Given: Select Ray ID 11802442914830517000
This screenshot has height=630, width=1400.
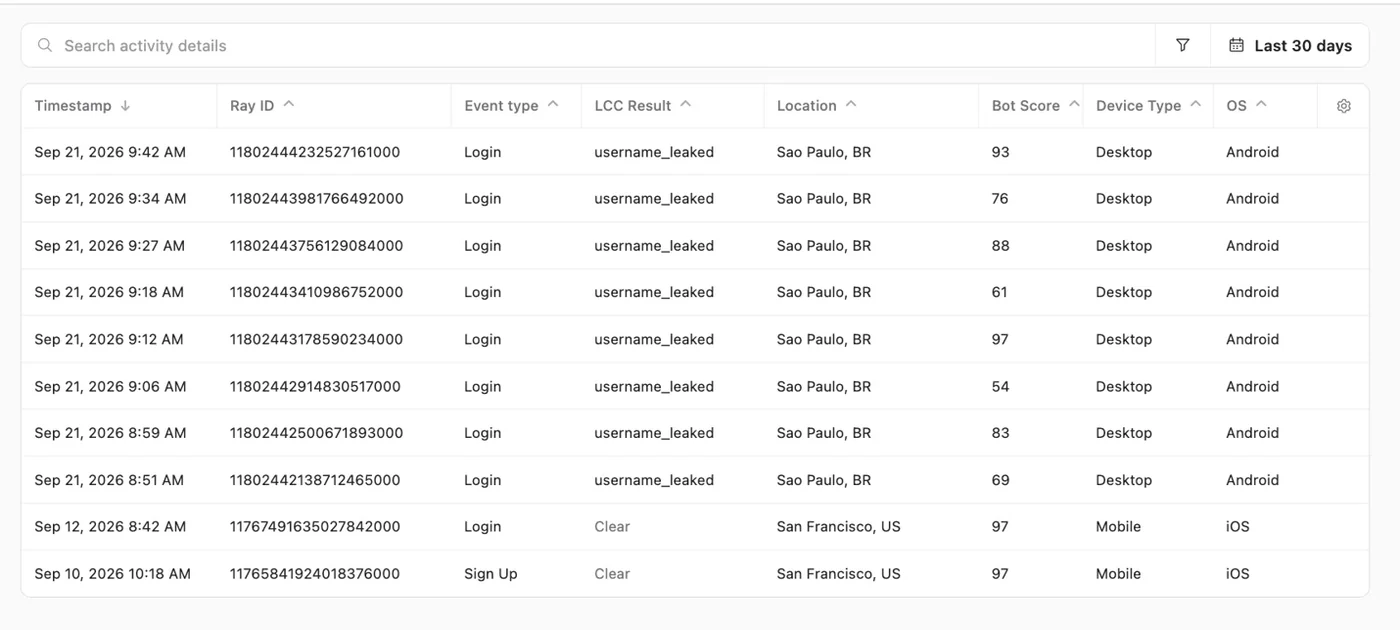Looking at the screenshot, I should click(x=315, y=386).
